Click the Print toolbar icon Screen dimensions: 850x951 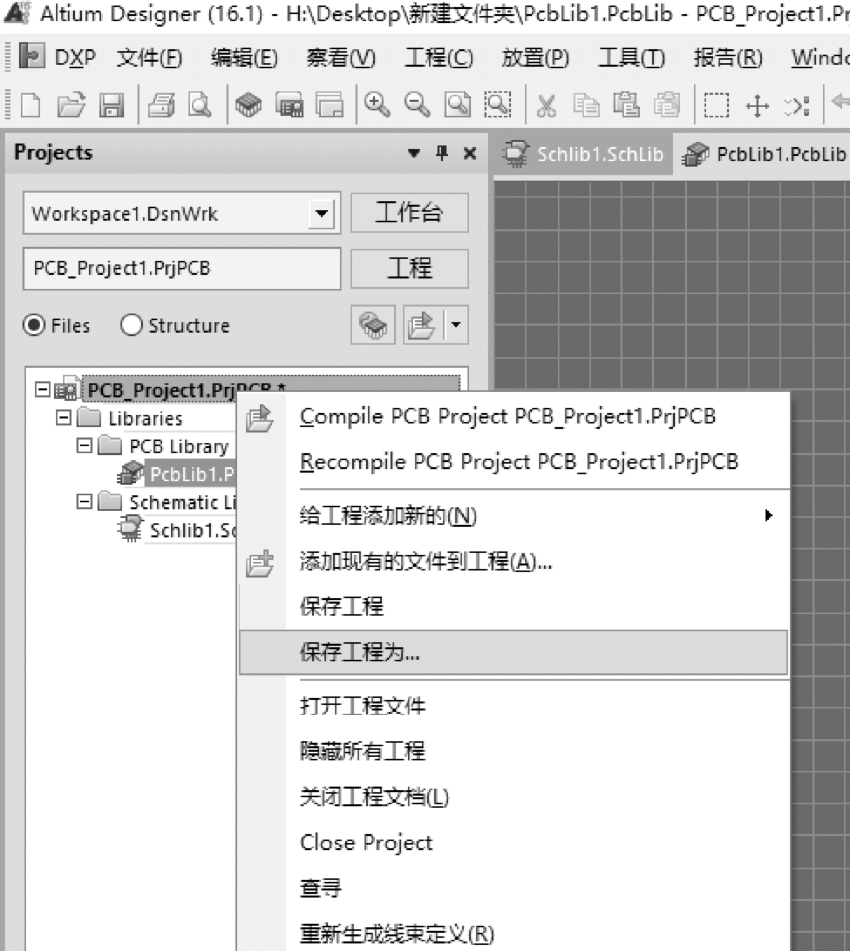tap(162, 106)
